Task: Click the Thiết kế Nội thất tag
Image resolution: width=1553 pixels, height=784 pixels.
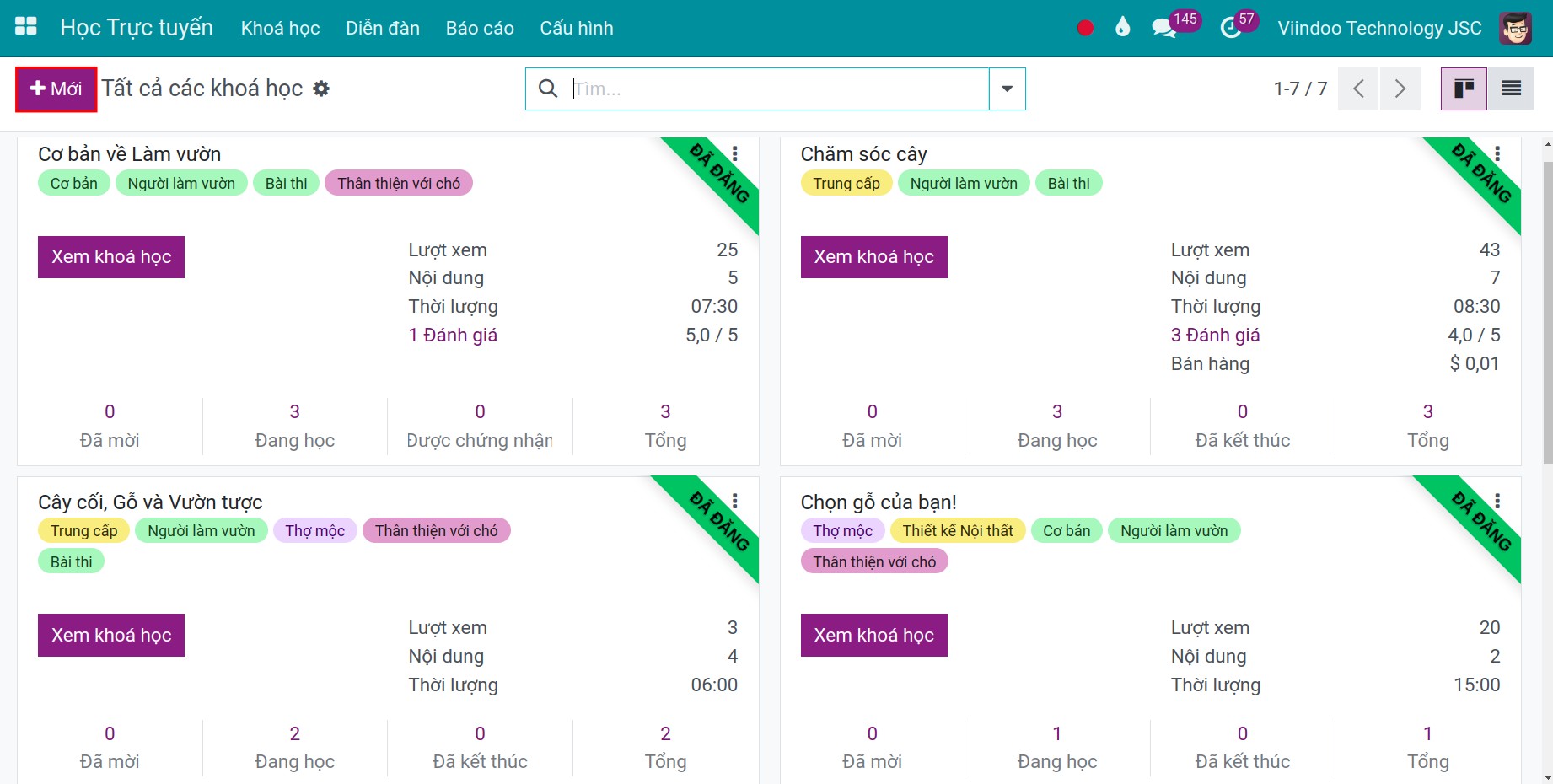Action: (958, 530)
